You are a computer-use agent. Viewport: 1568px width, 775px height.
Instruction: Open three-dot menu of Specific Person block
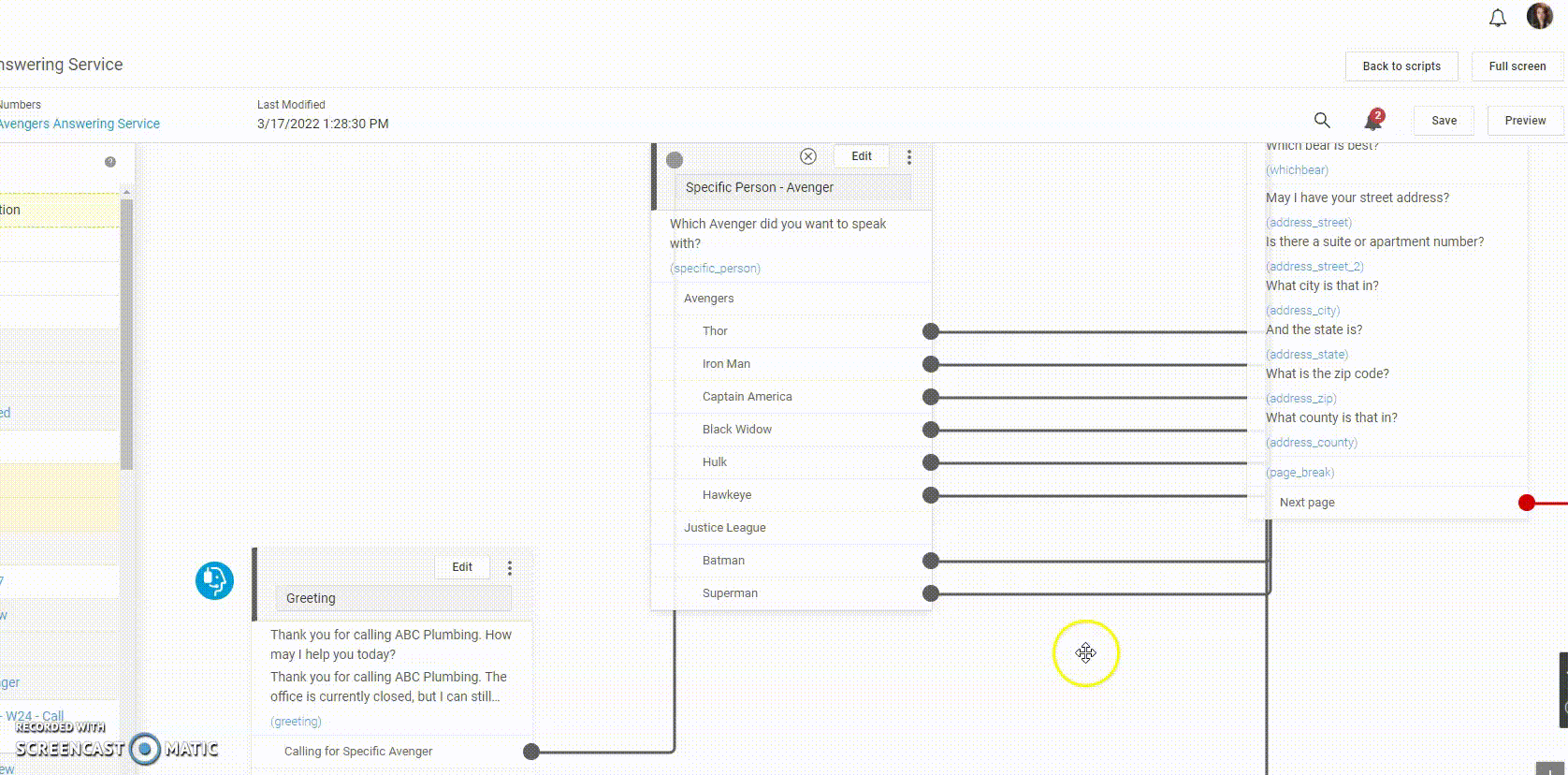click(x=908, y=156)
